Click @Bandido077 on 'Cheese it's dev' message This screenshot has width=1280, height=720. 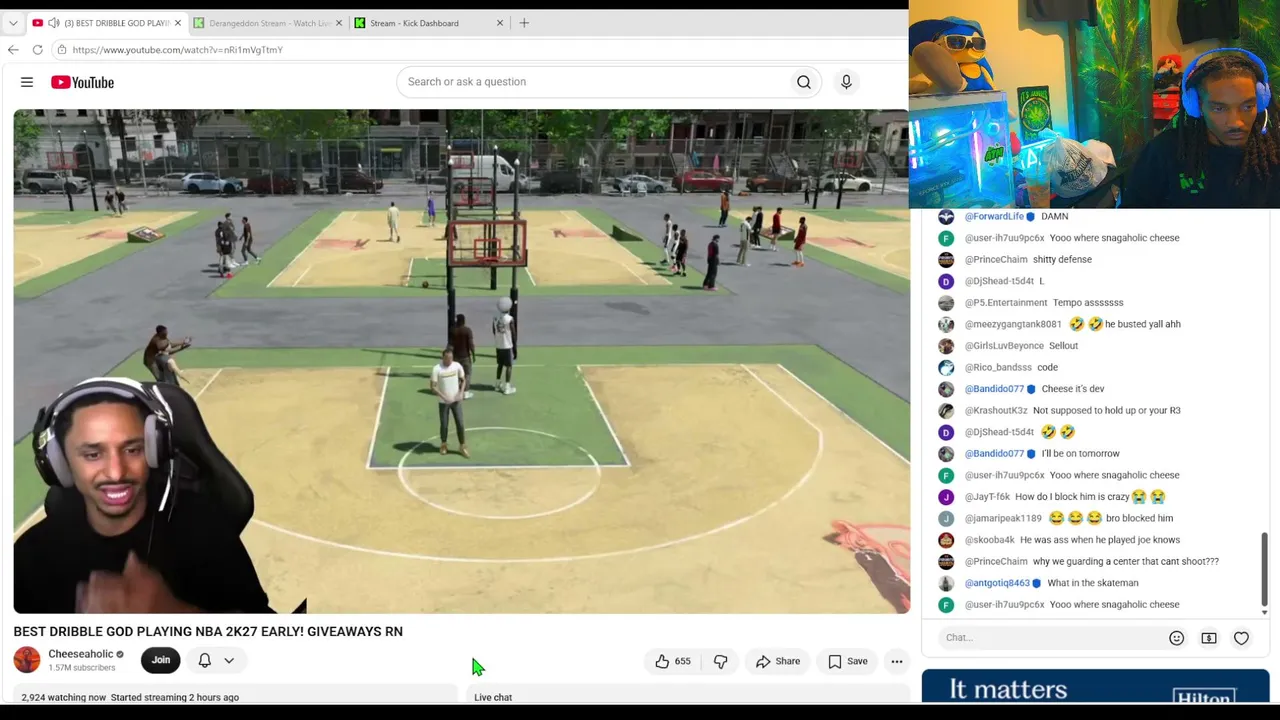pos(994,389)
